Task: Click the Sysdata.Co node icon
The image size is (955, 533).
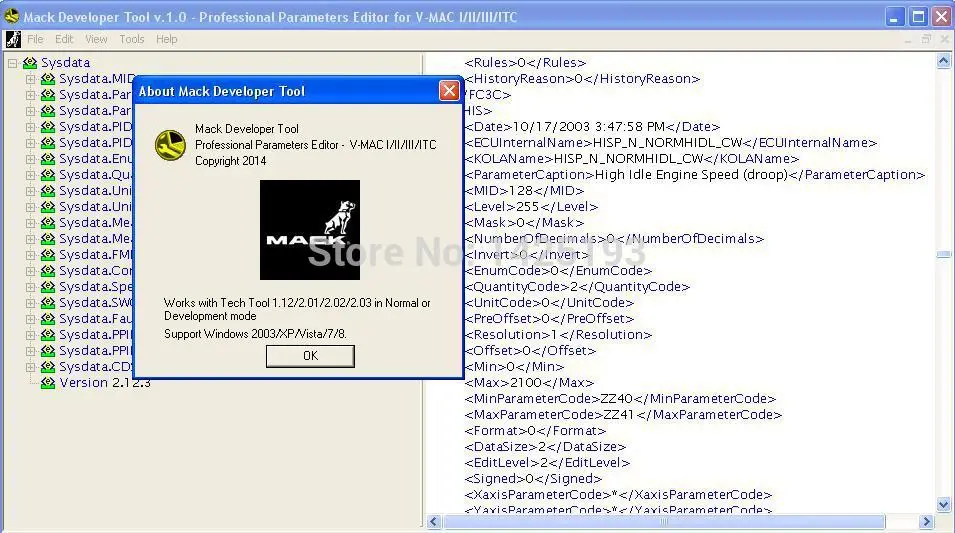Action: coord(48,270)
